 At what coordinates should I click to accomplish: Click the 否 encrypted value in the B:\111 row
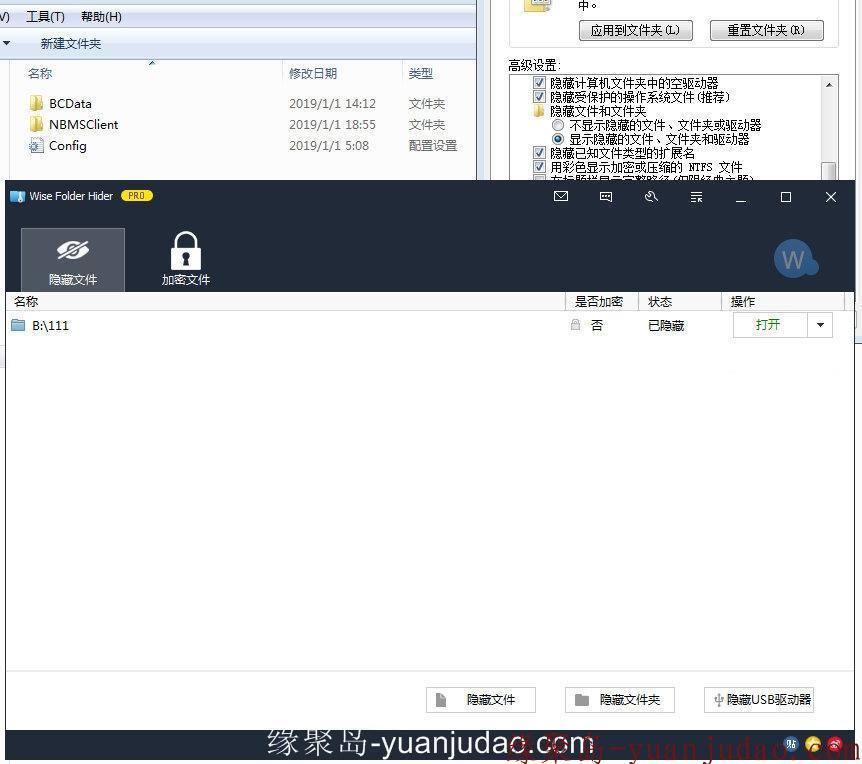(x=596, y=326)
